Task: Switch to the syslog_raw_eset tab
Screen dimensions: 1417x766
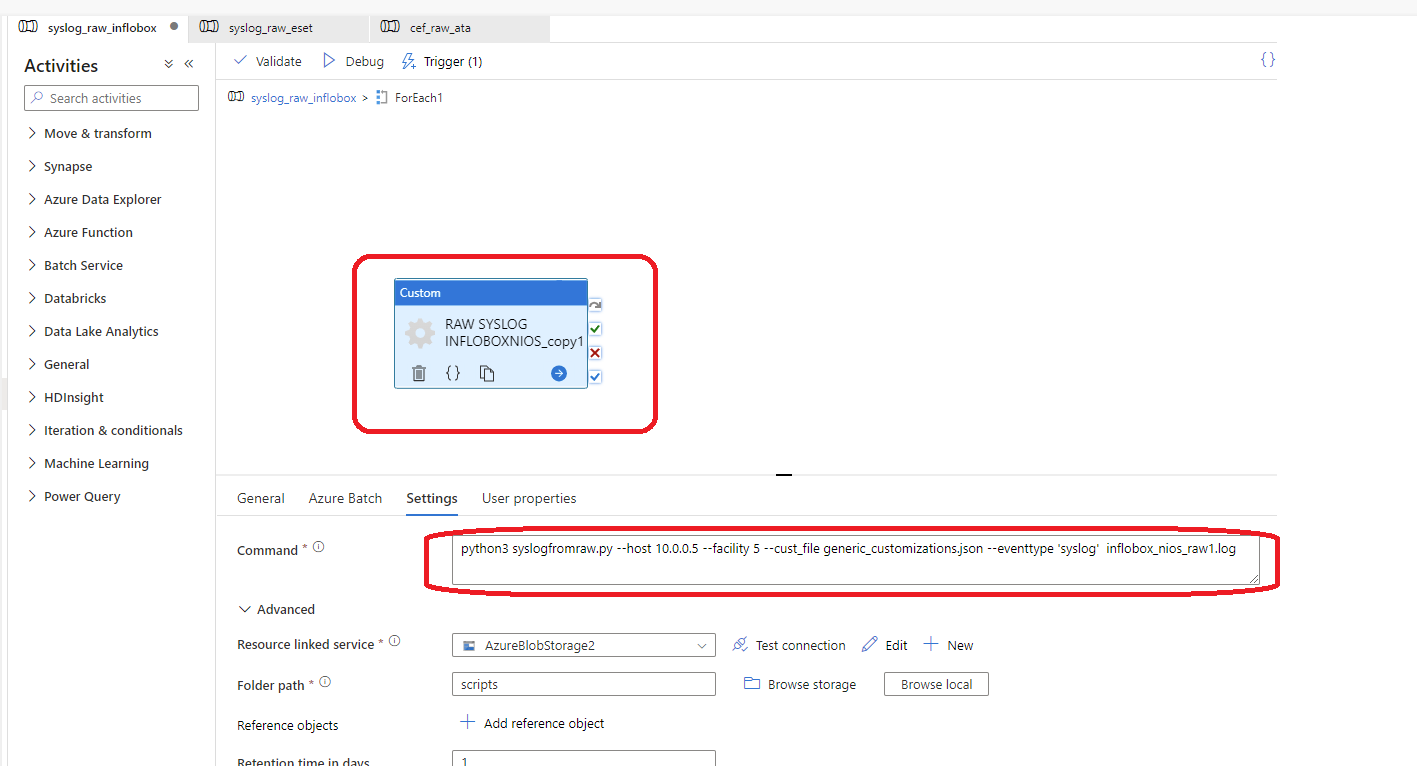Action: pyautogui.click(x=279, y=28)
